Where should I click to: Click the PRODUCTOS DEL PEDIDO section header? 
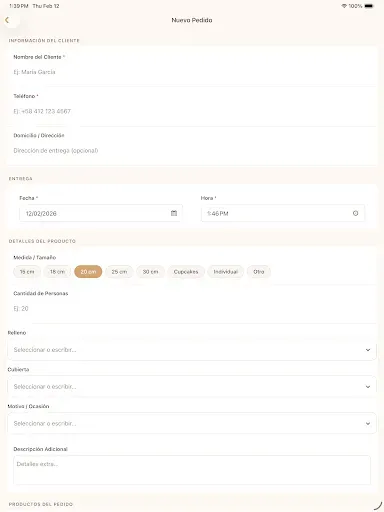[41, 504]
